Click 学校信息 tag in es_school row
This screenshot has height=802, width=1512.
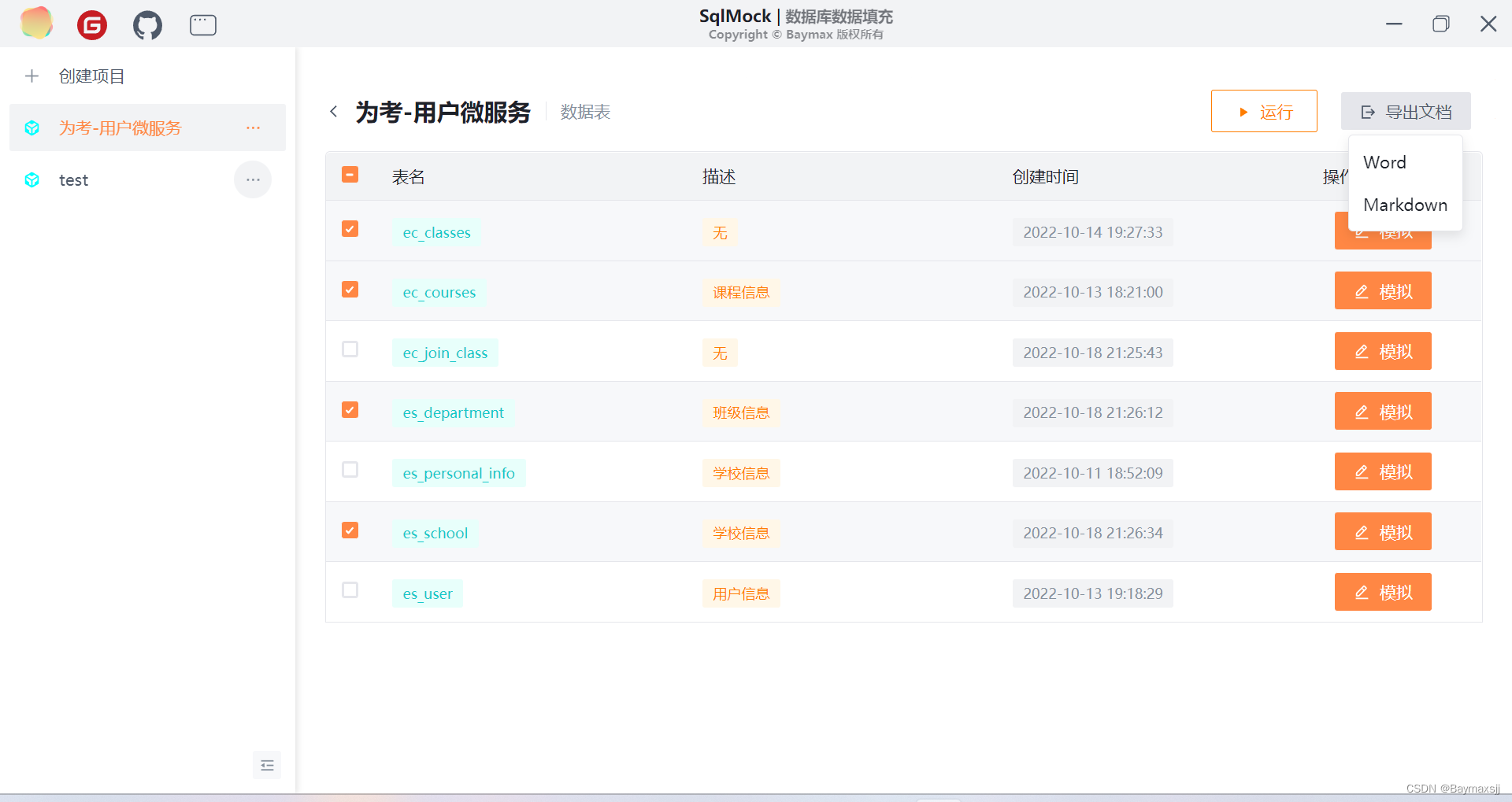coord(741,533)
